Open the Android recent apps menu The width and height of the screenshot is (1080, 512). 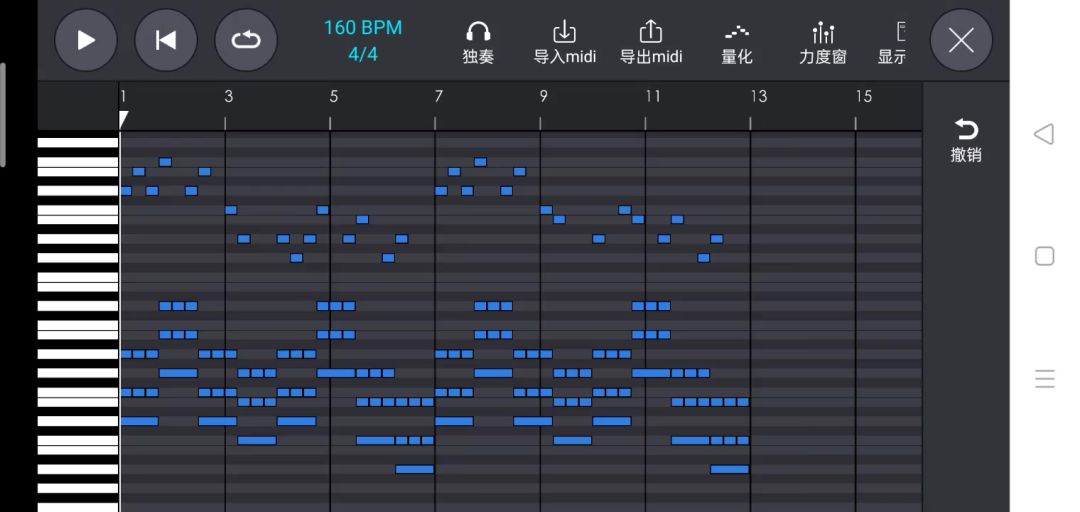pyautogui.click(x=1044, y=378)
